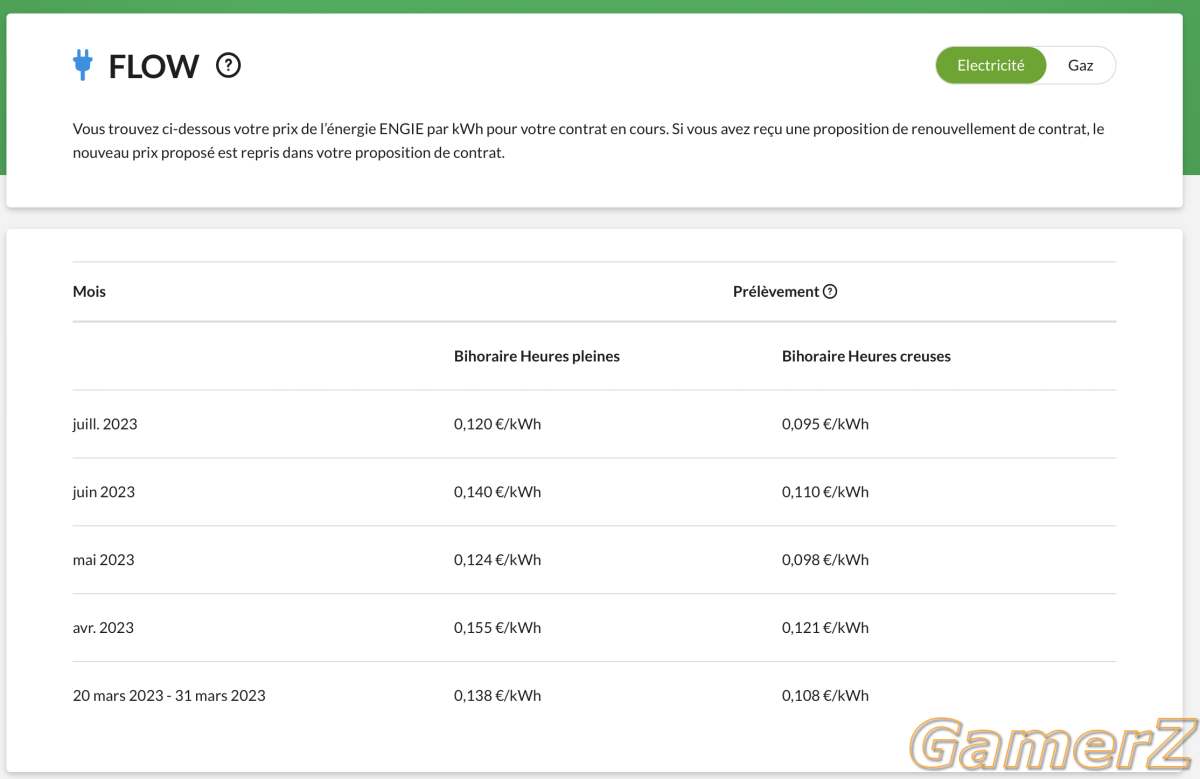Click the 0,140 €/kWh value for juin 2023
Image resolution: width=1200 pixels, height=779 pixels.
pyautogui.click(x=497, y=492)
